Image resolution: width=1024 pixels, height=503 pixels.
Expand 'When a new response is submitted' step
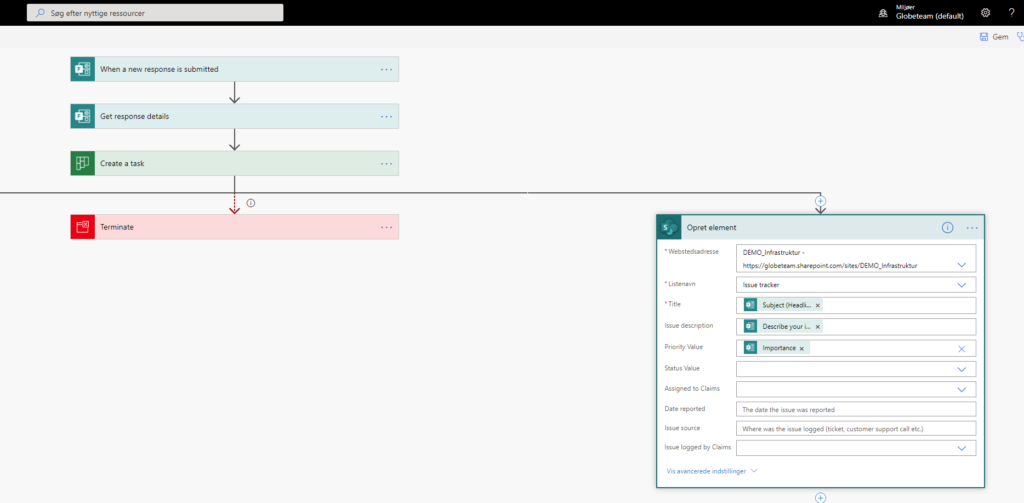tap(234, 69)
